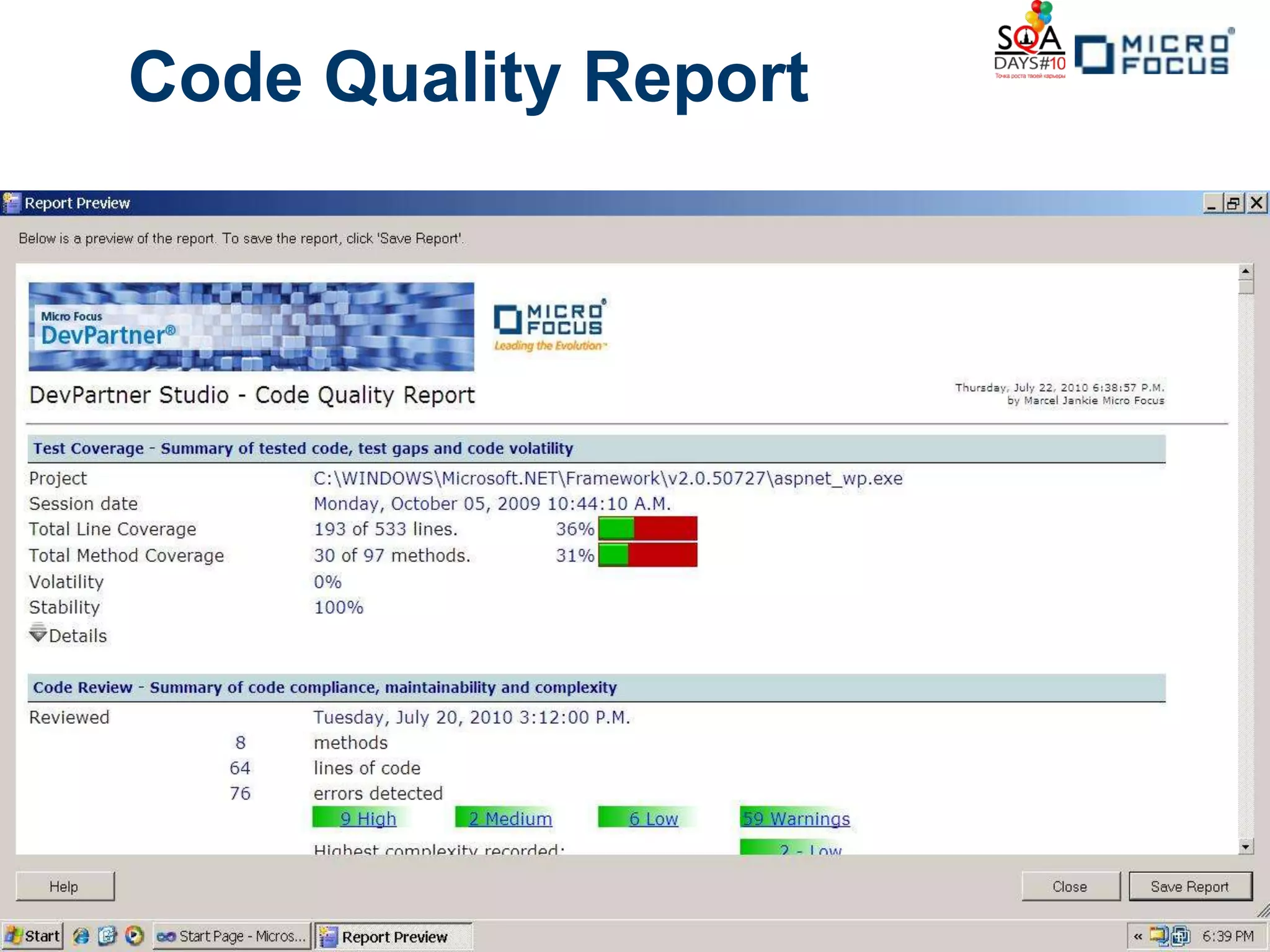
Task: Click the Micro Focus logo in the report
Action: (549, 326)
